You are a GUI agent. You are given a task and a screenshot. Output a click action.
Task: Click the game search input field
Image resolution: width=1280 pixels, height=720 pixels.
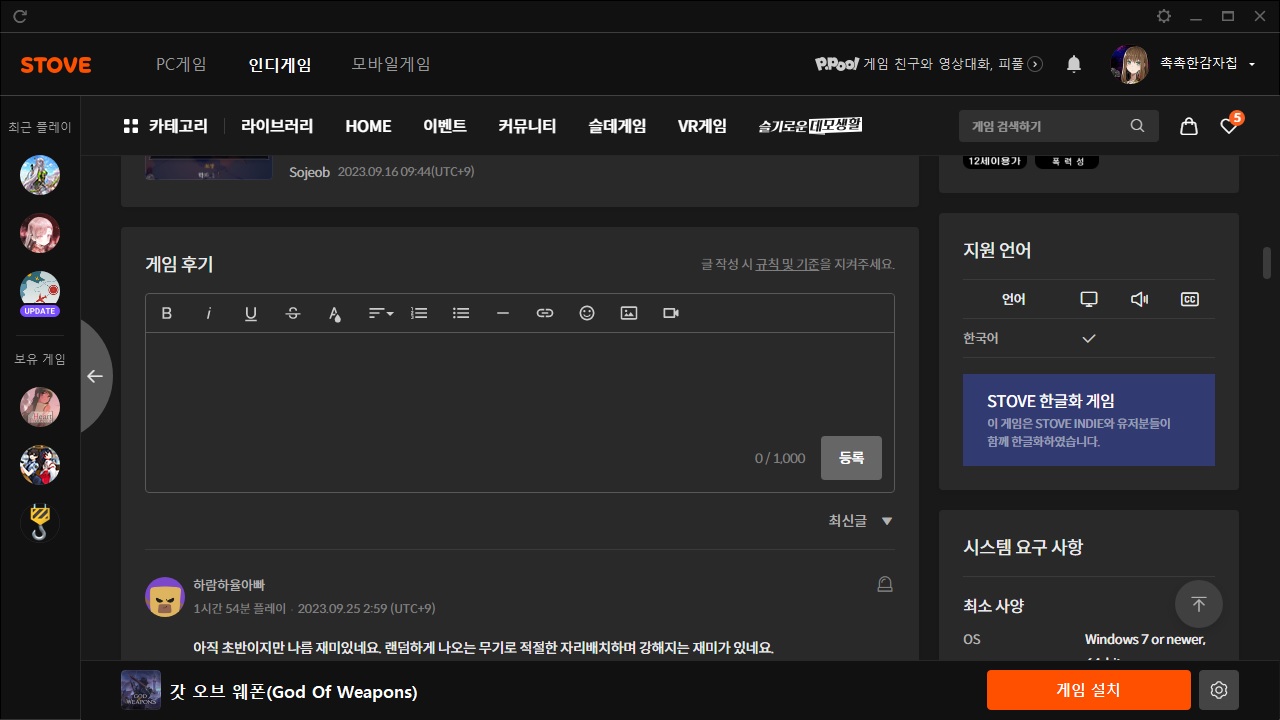pyautogui.click(x=1045, y=126)
